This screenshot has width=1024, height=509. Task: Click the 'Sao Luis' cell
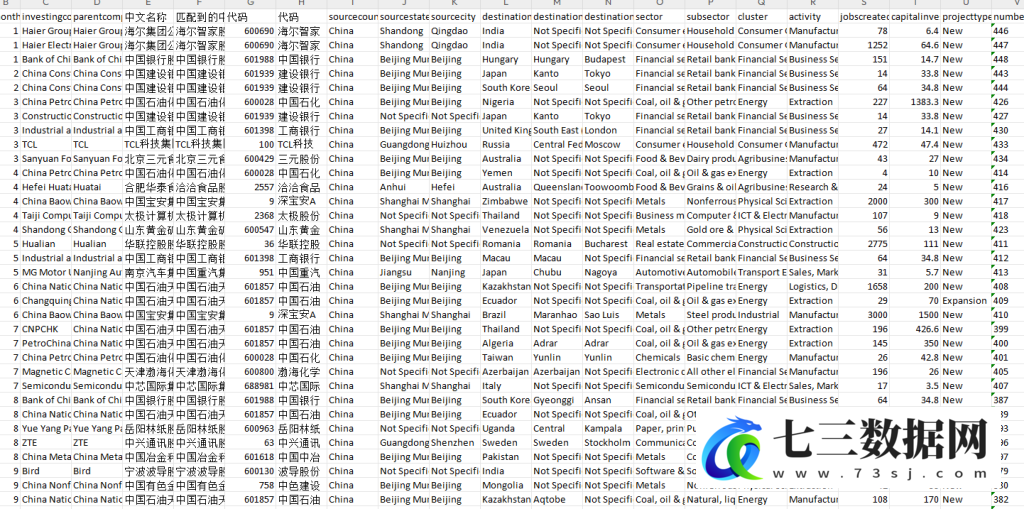(x=608, y=315)
